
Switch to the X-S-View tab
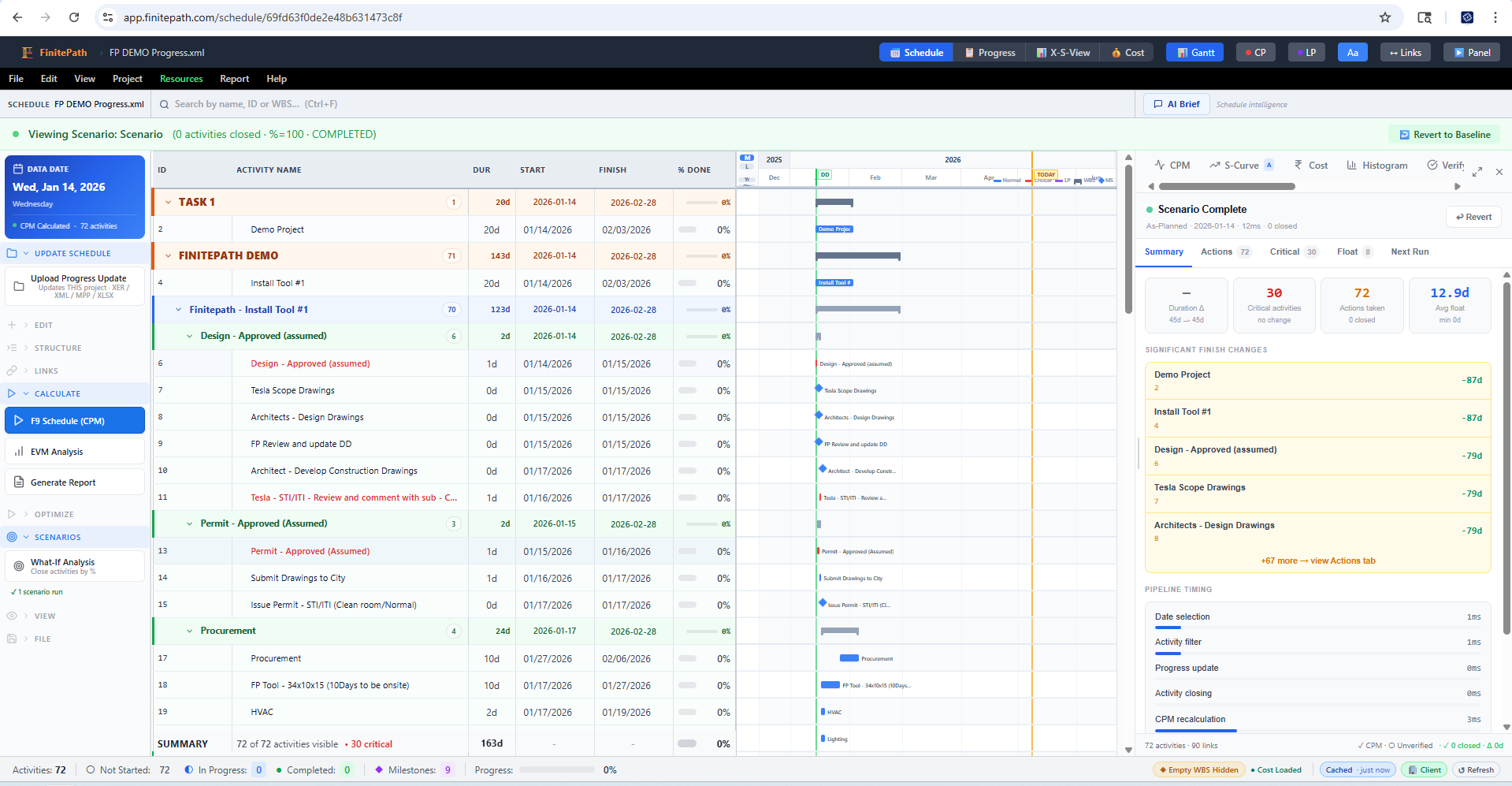tap(1063, 53)
